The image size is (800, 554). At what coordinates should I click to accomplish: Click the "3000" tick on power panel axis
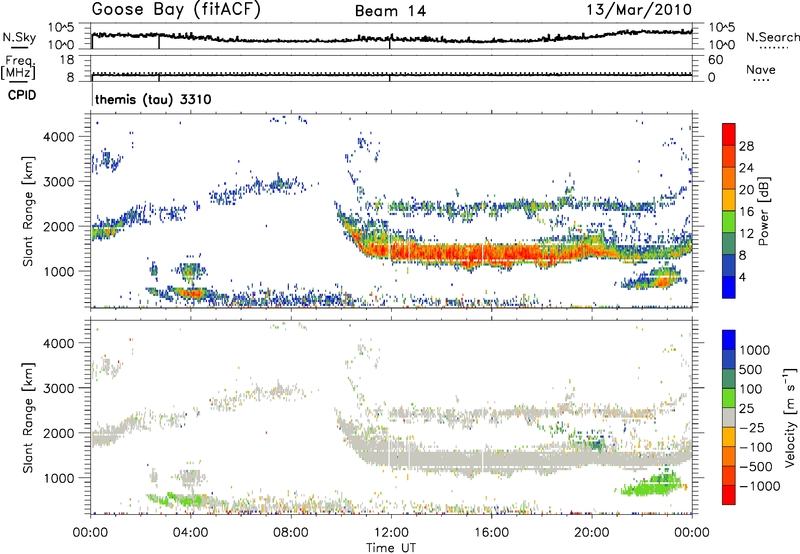[x=59, y=182]
